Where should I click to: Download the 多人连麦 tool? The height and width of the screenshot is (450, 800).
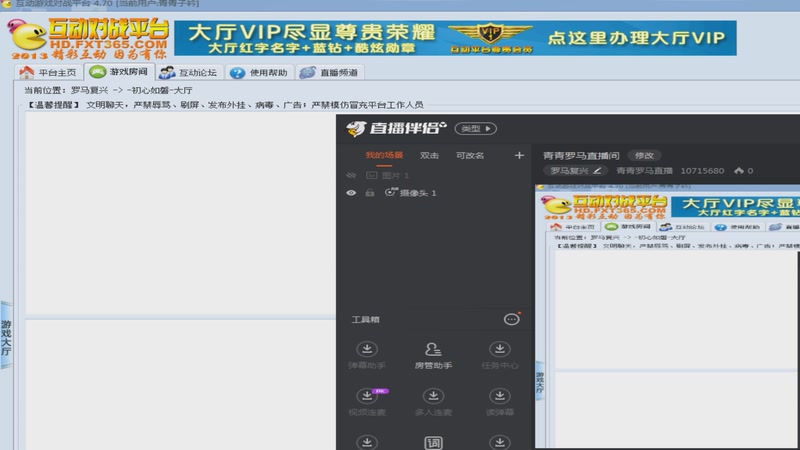coord(433,402)
